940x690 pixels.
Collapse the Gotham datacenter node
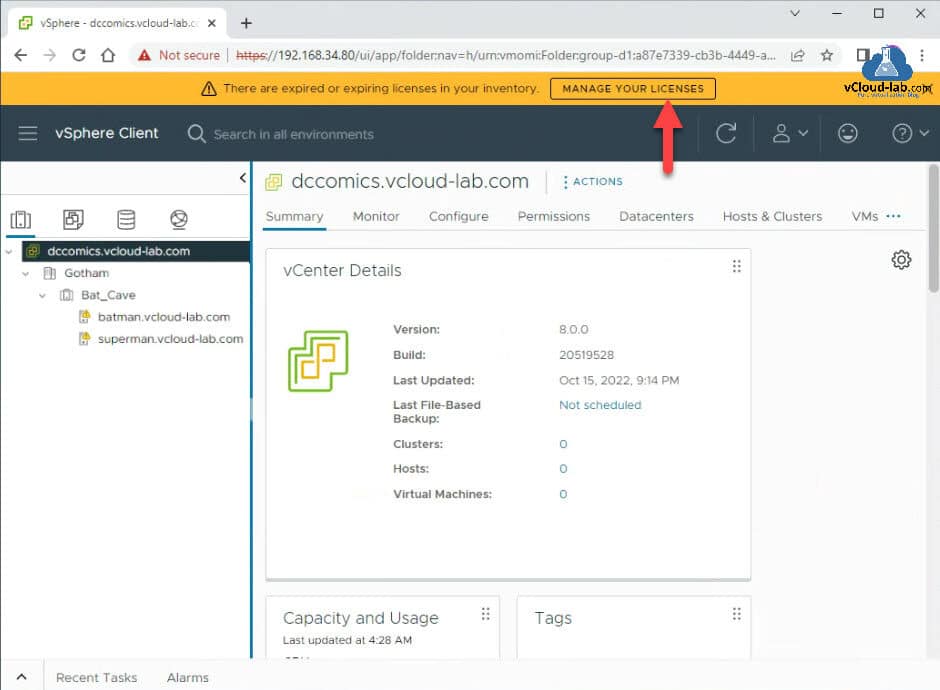pos(25,273)
